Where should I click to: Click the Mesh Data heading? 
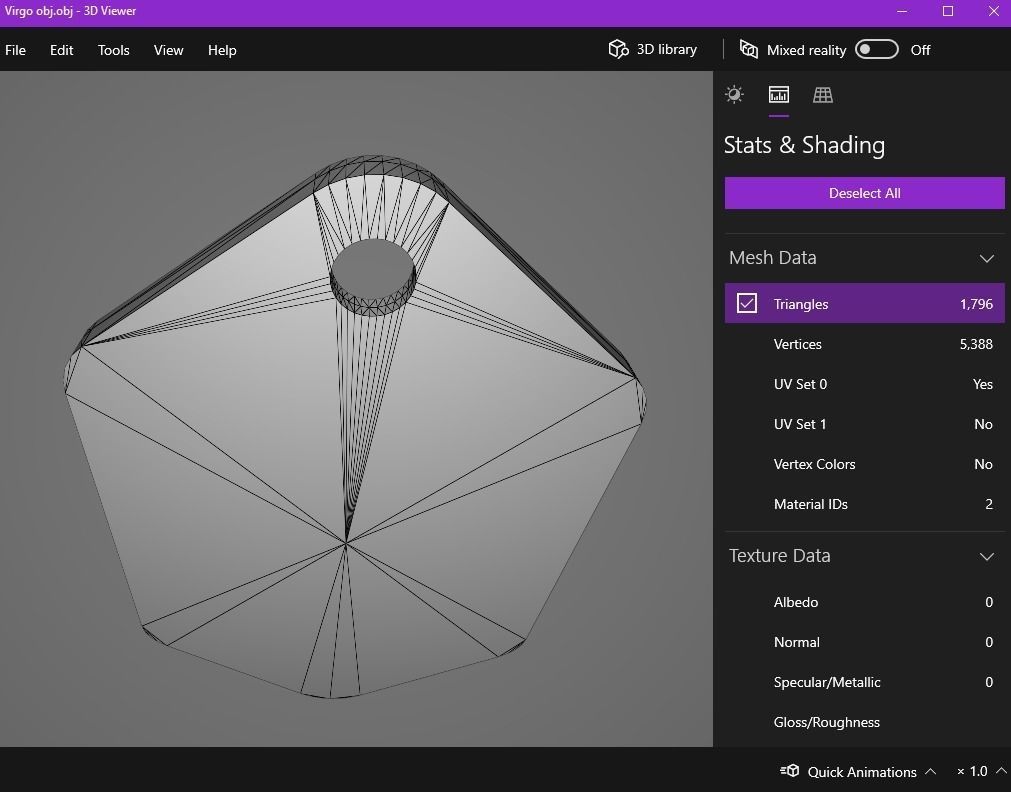click(x=772, y=257)
